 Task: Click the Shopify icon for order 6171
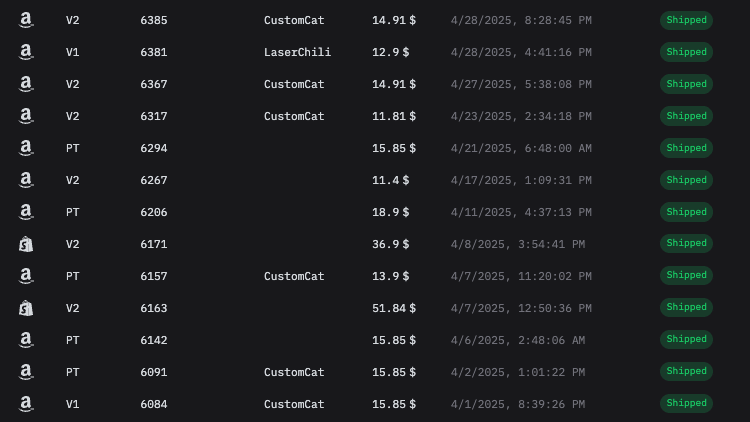[x=26, y=244]
